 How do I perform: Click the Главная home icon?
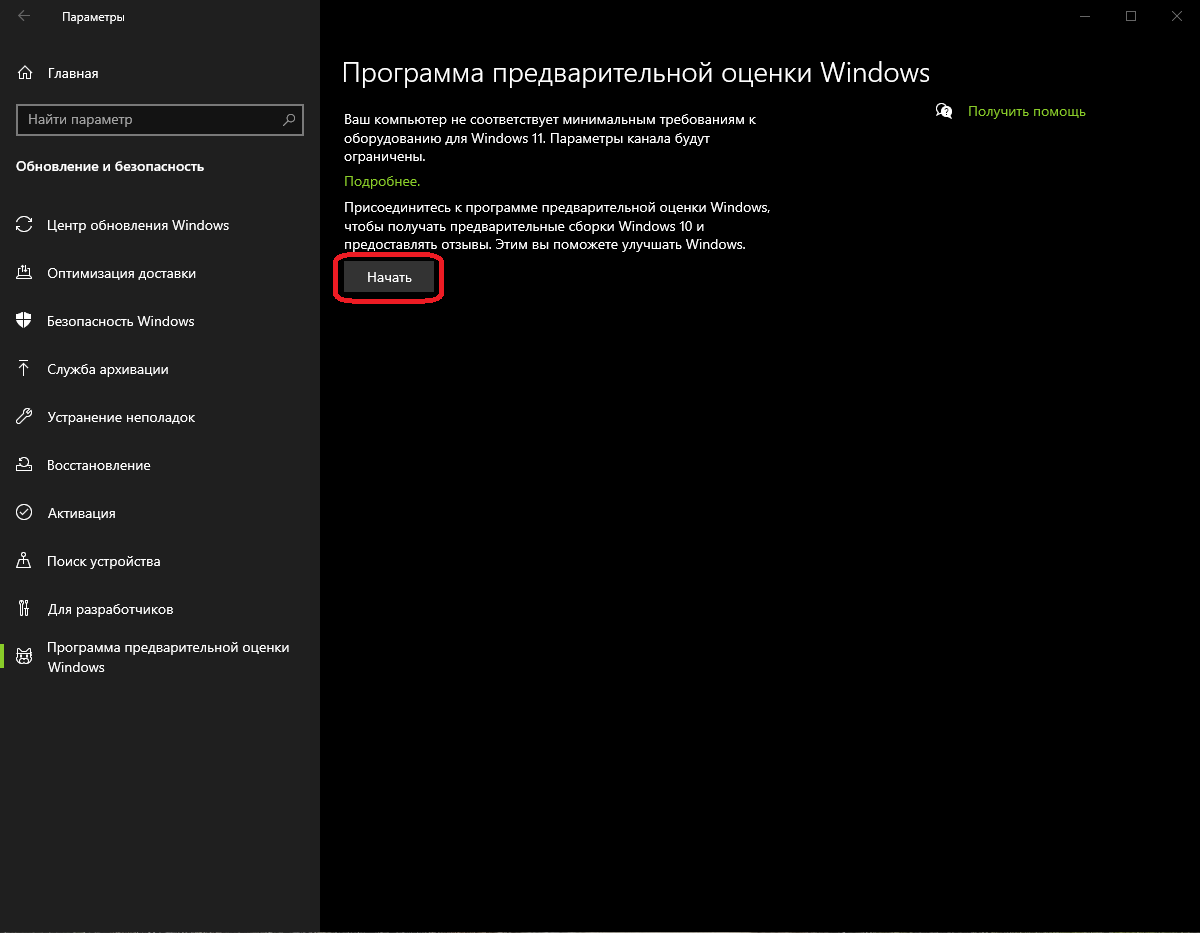coord(25,73)
